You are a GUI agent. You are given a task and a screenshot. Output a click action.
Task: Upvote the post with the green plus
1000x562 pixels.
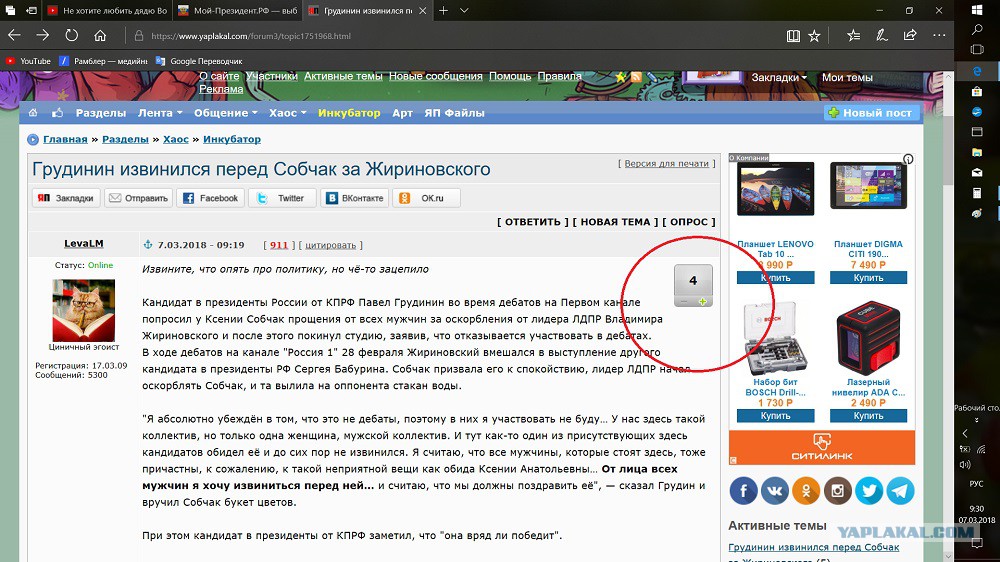tap(702, 302)
